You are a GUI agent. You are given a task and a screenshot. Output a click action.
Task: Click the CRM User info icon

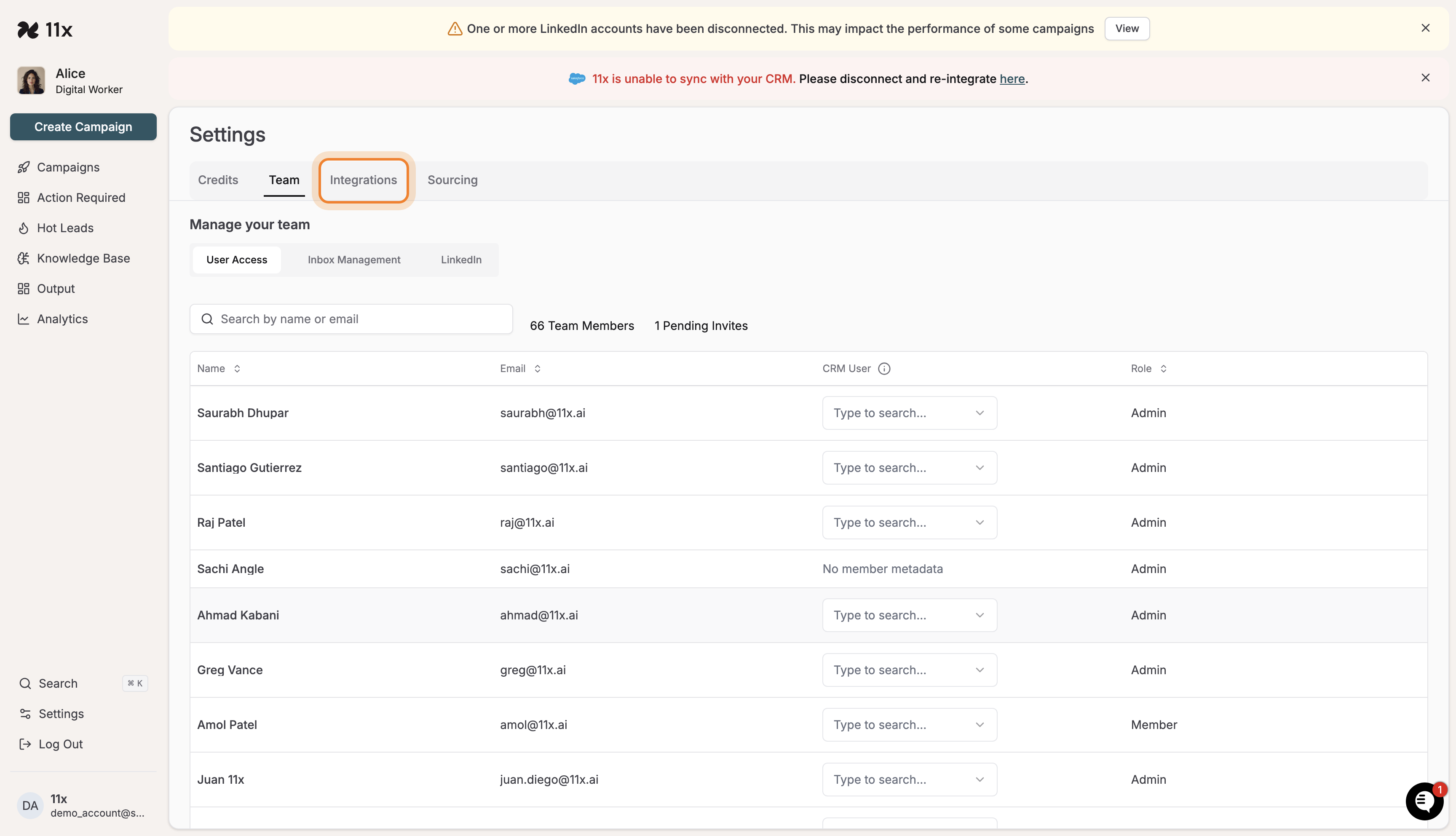point(884,369)
